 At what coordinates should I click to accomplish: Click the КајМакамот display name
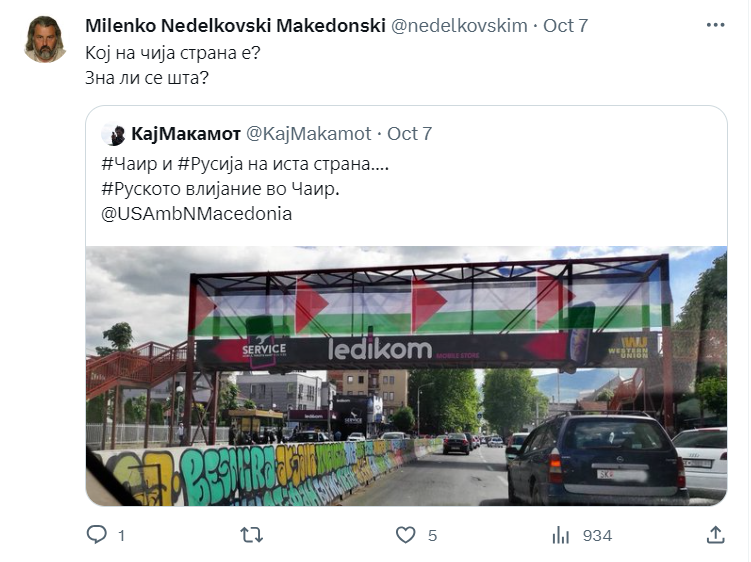(186, 134)
